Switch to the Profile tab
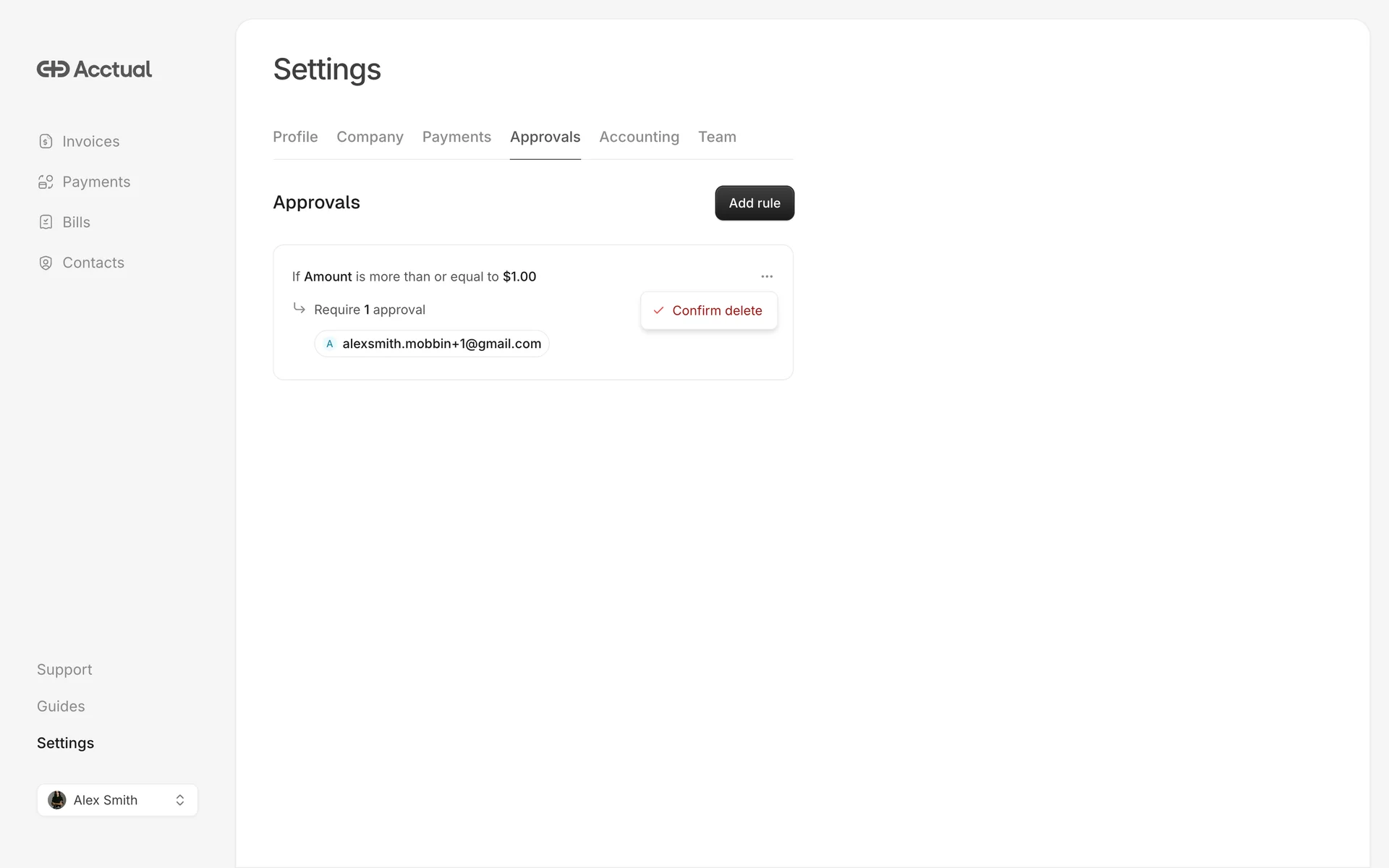1389x868 pixels. 295,137
